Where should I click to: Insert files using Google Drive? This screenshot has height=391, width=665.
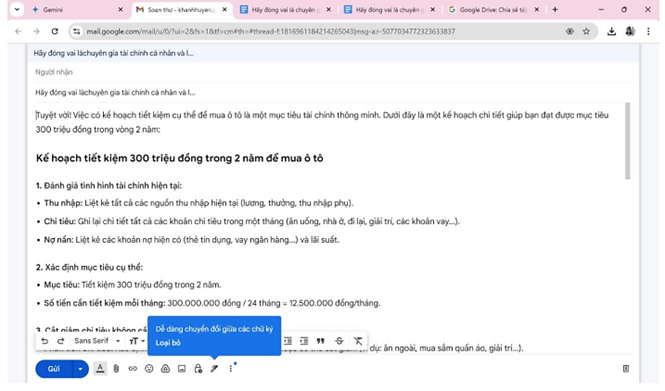[x=165, y=369]
